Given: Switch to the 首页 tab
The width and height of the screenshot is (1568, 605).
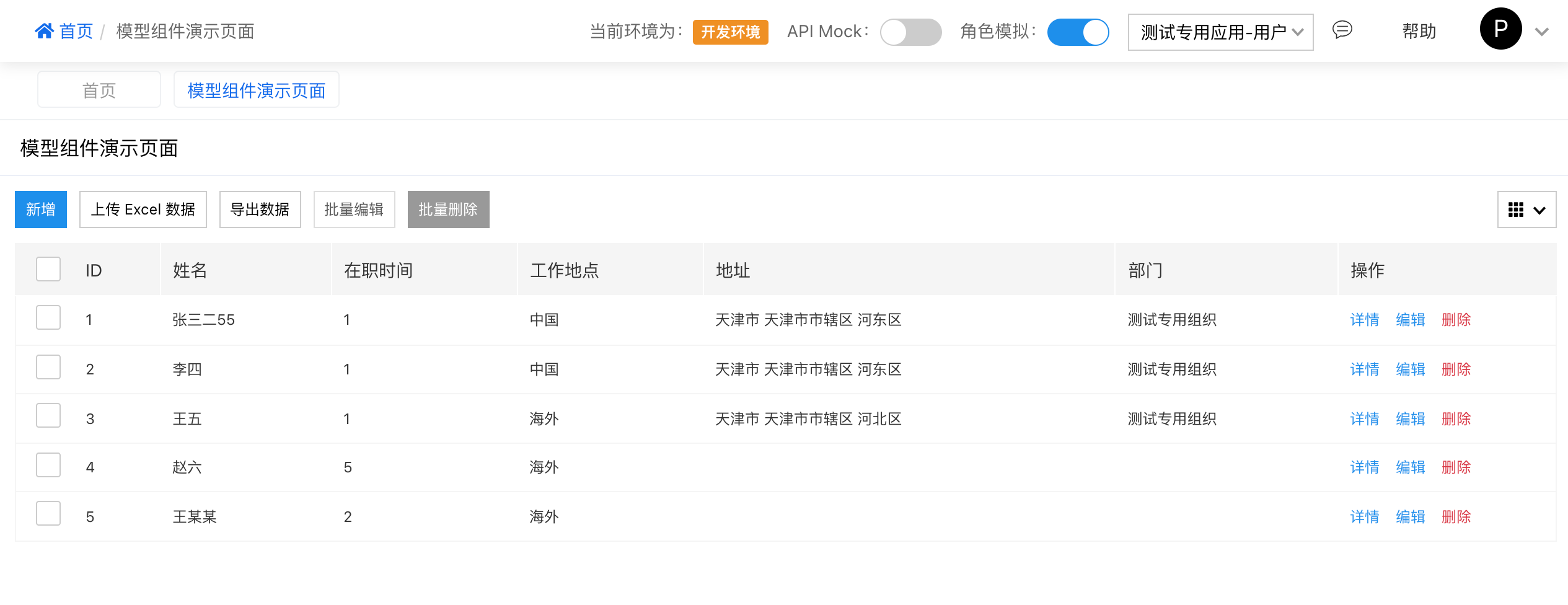Looking at the screenshot, I should (99, 90).
